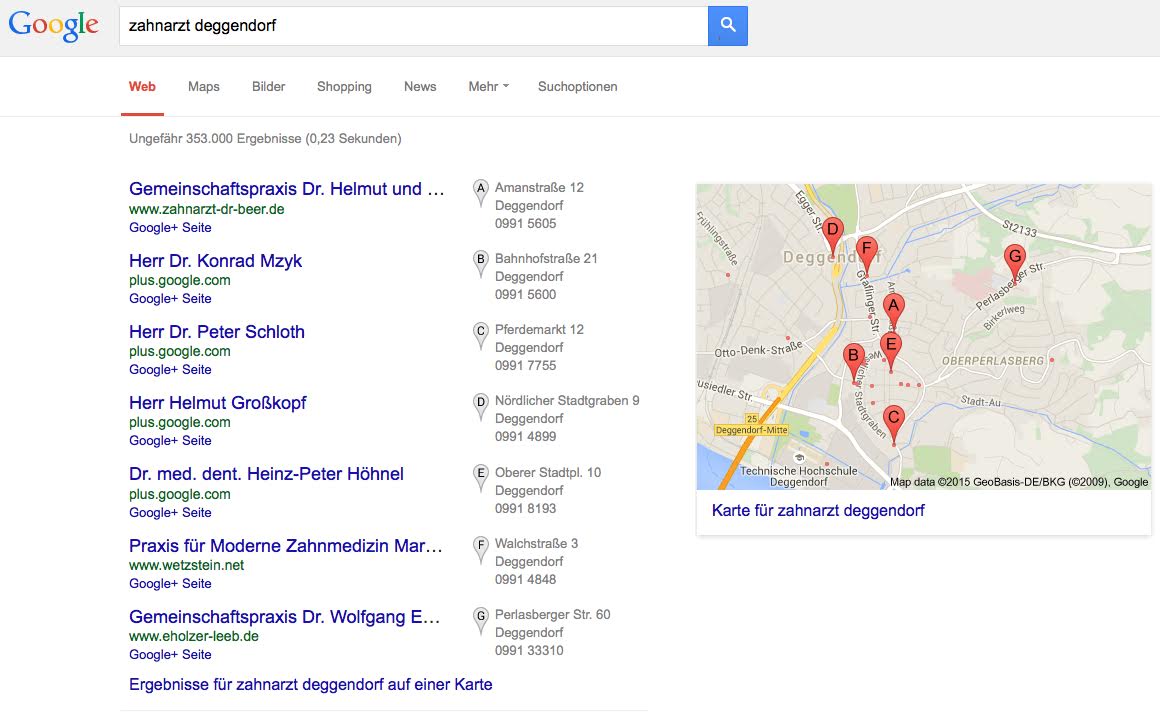Select red pin A on the map

pyautogui.click(x=894, y=310)
